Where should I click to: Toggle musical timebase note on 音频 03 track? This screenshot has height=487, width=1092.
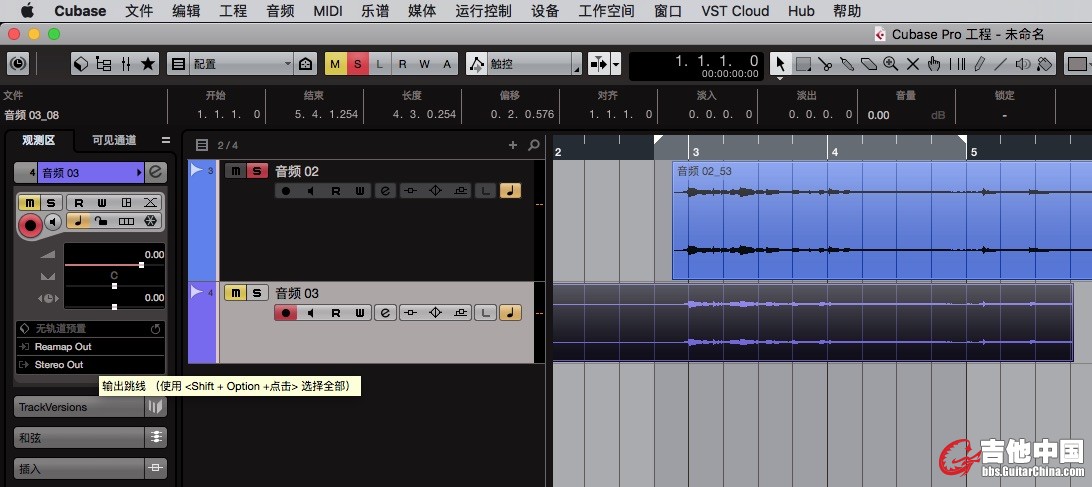[510, 313]
